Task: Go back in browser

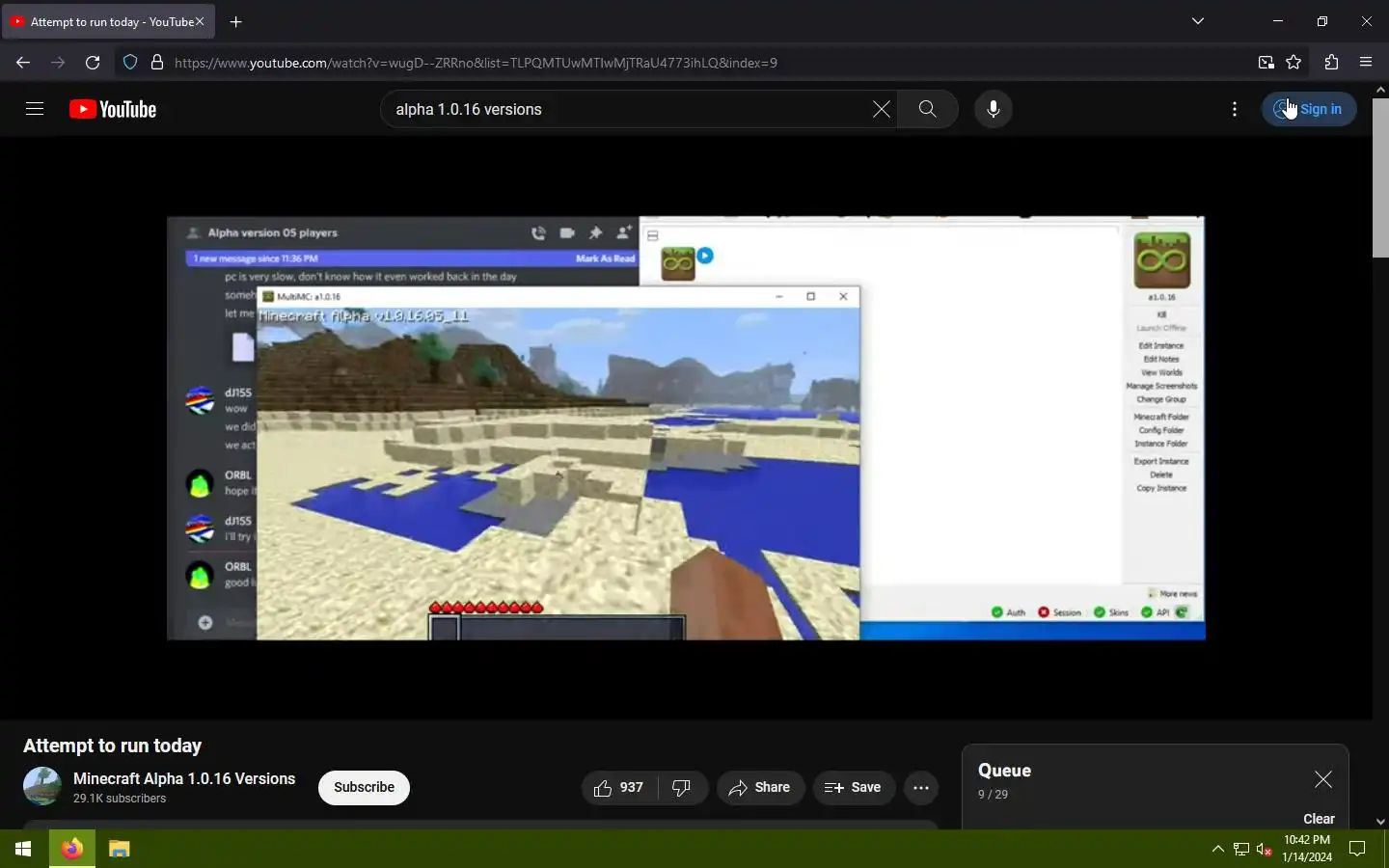Action: 23,63
